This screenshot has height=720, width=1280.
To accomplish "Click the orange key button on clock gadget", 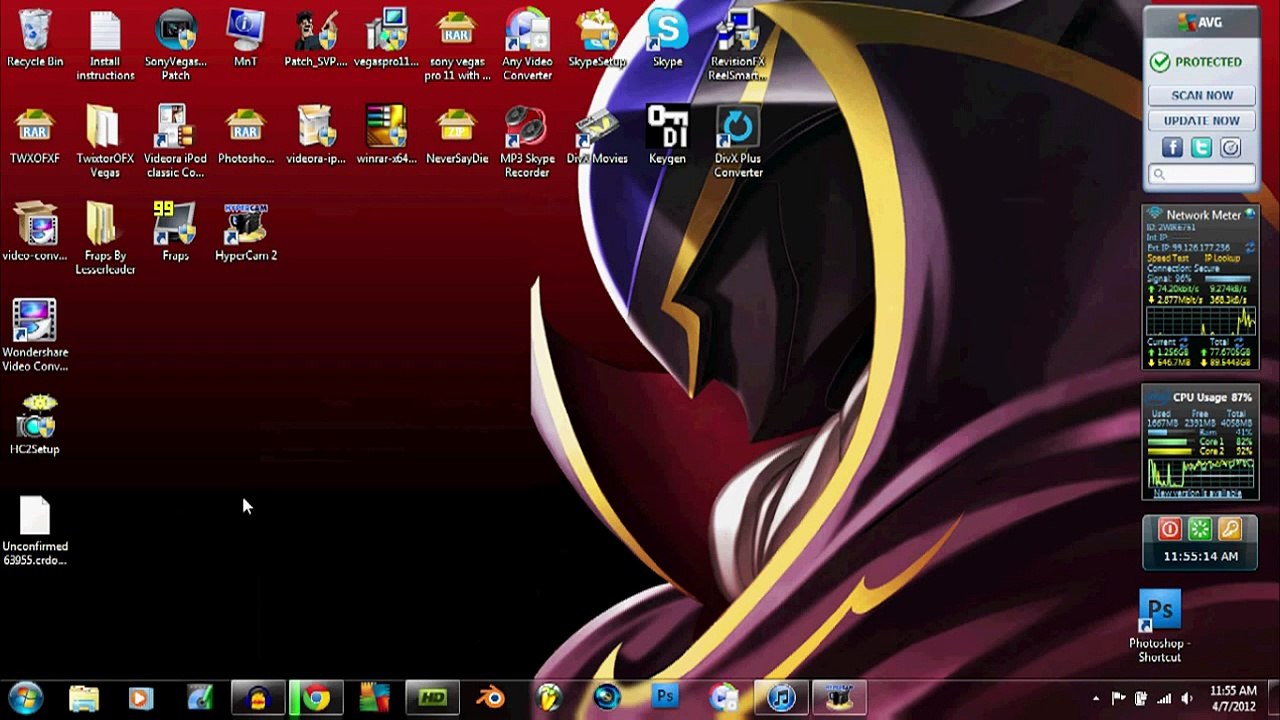I will tap(1230, 530).
